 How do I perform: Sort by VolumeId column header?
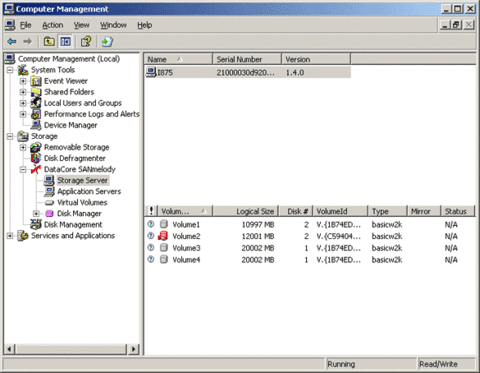pyautogui.click(x=340, y=211)
